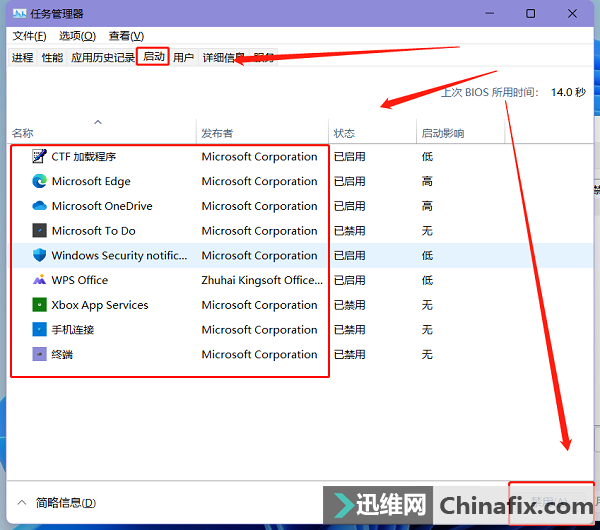This screenshot has height=530, width=600.
Task: Click the Task Manager title bar icon
Action: coord(19,14)
